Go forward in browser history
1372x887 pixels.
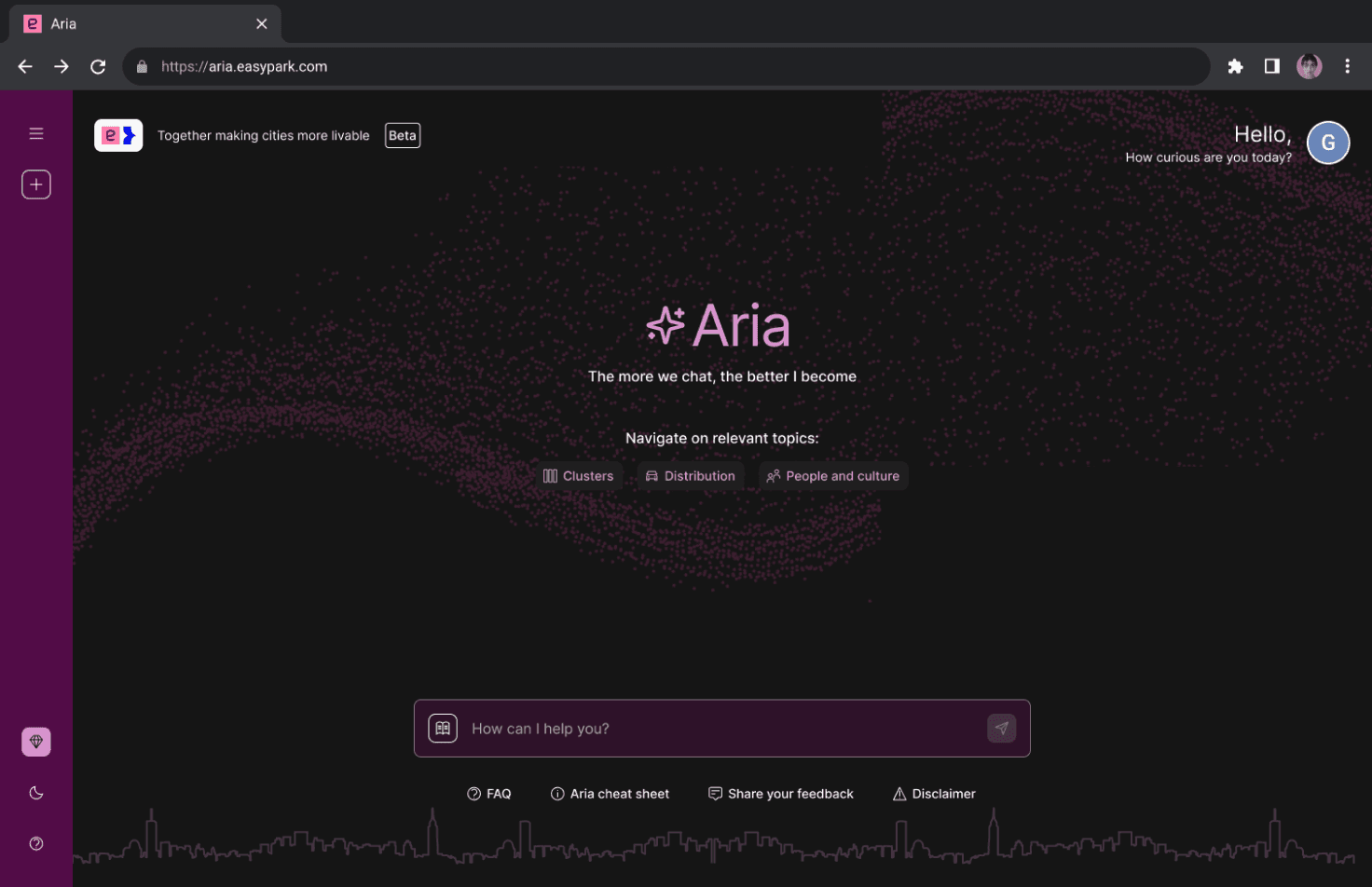tap(62, 66)
